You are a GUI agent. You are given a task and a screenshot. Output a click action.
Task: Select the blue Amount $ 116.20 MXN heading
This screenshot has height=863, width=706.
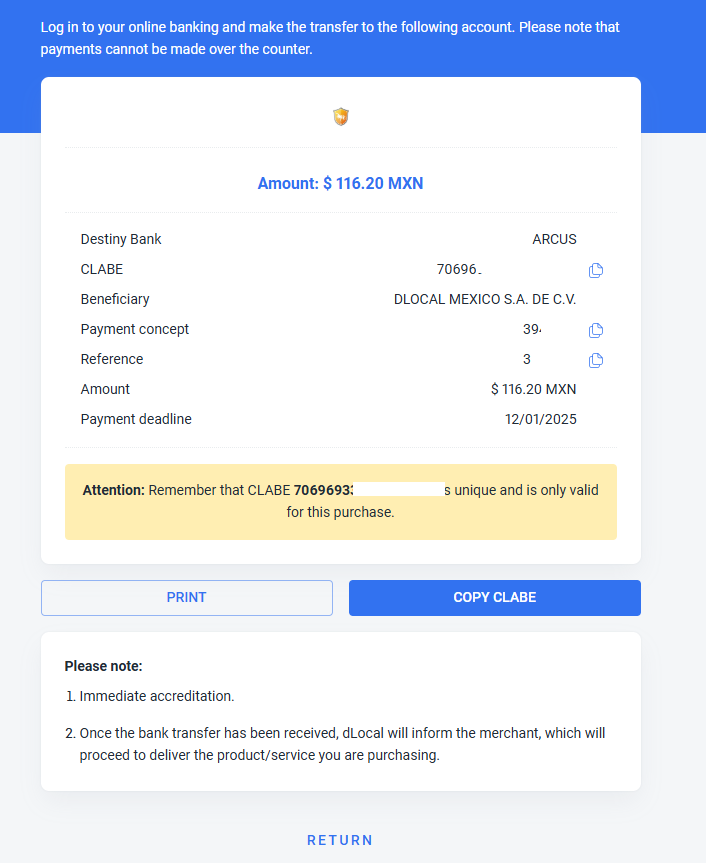pyautogui.click(x=341, y=183)
